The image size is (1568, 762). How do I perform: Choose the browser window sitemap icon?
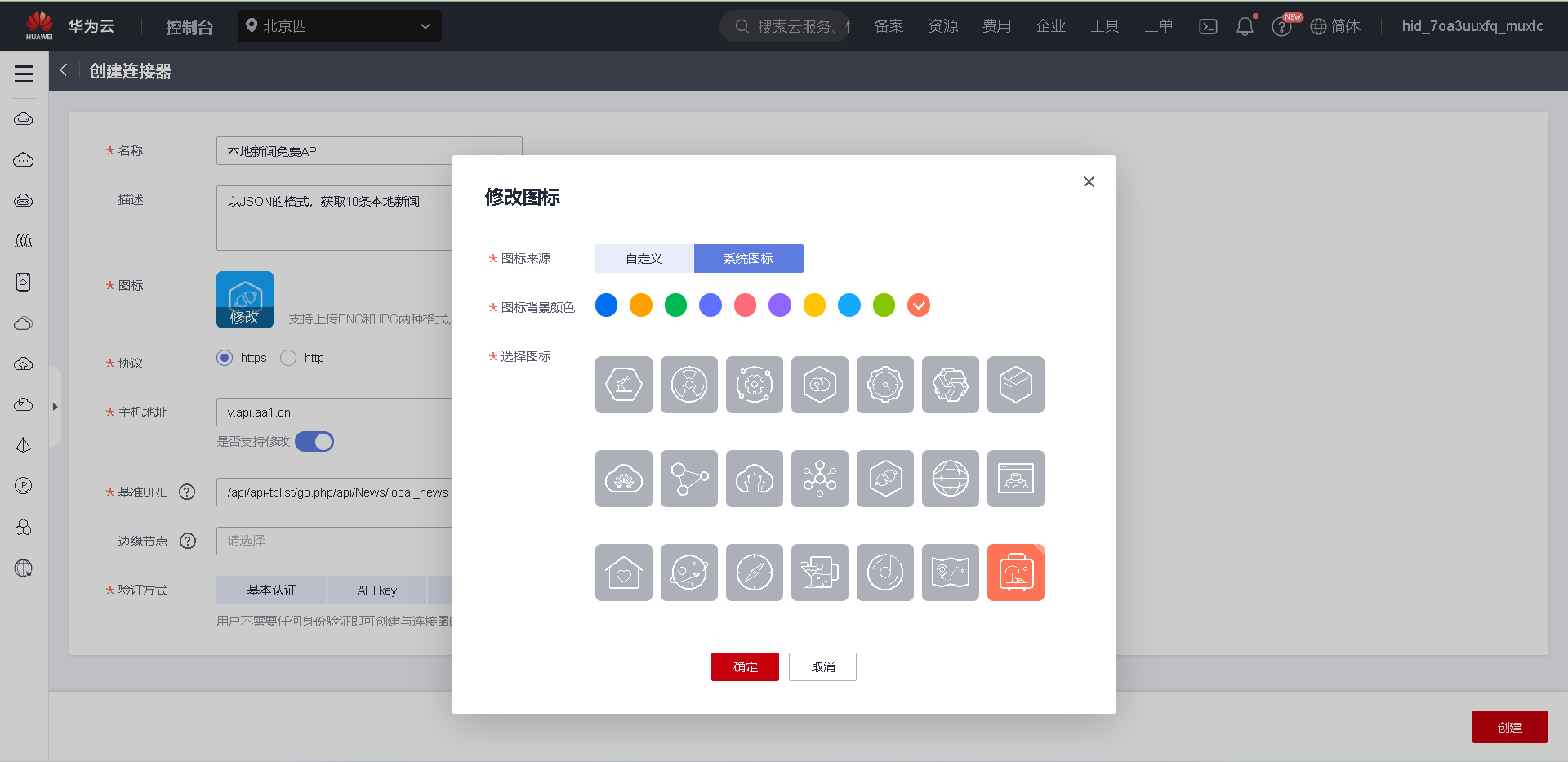click(x=1016, y=479)
